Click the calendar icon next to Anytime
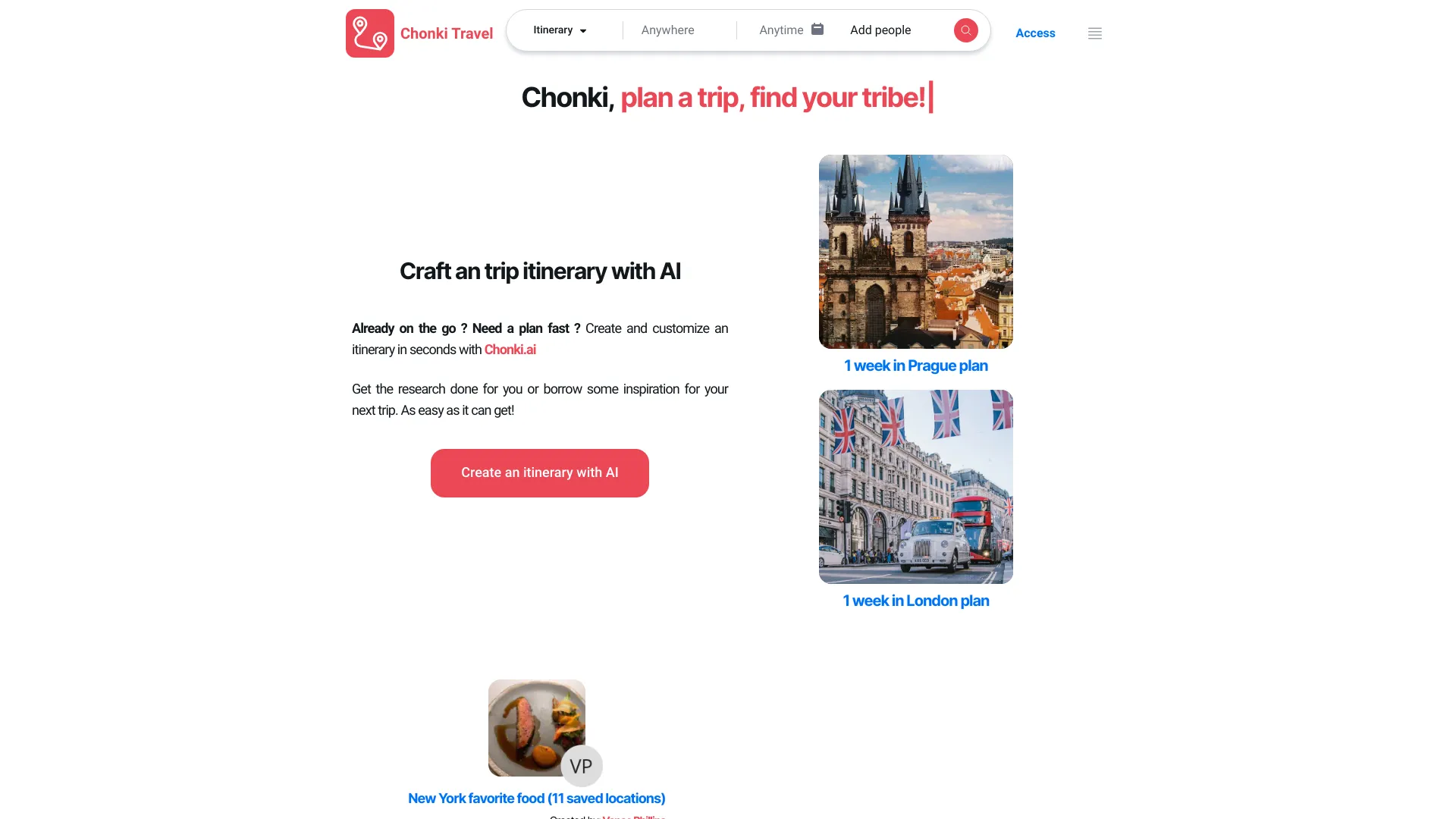Viewport: 1456px width, 819px height. (817, 29)
